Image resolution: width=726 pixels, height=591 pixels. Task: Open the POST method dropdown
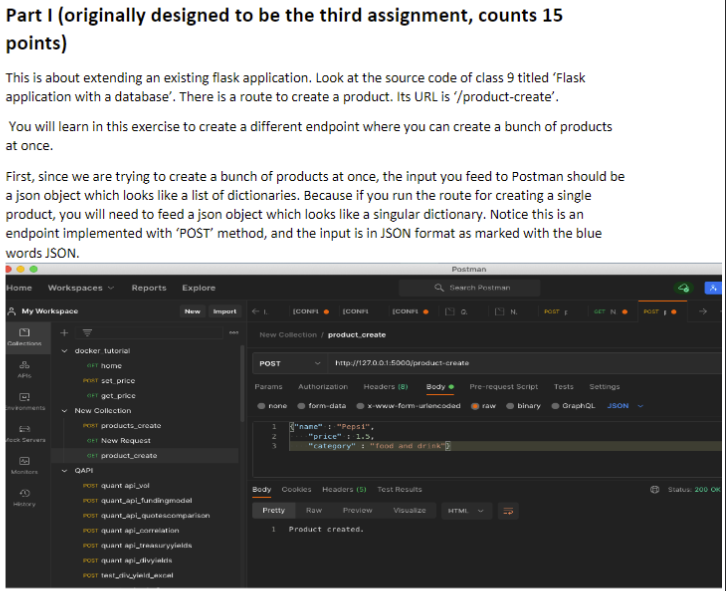click(289, 364)
